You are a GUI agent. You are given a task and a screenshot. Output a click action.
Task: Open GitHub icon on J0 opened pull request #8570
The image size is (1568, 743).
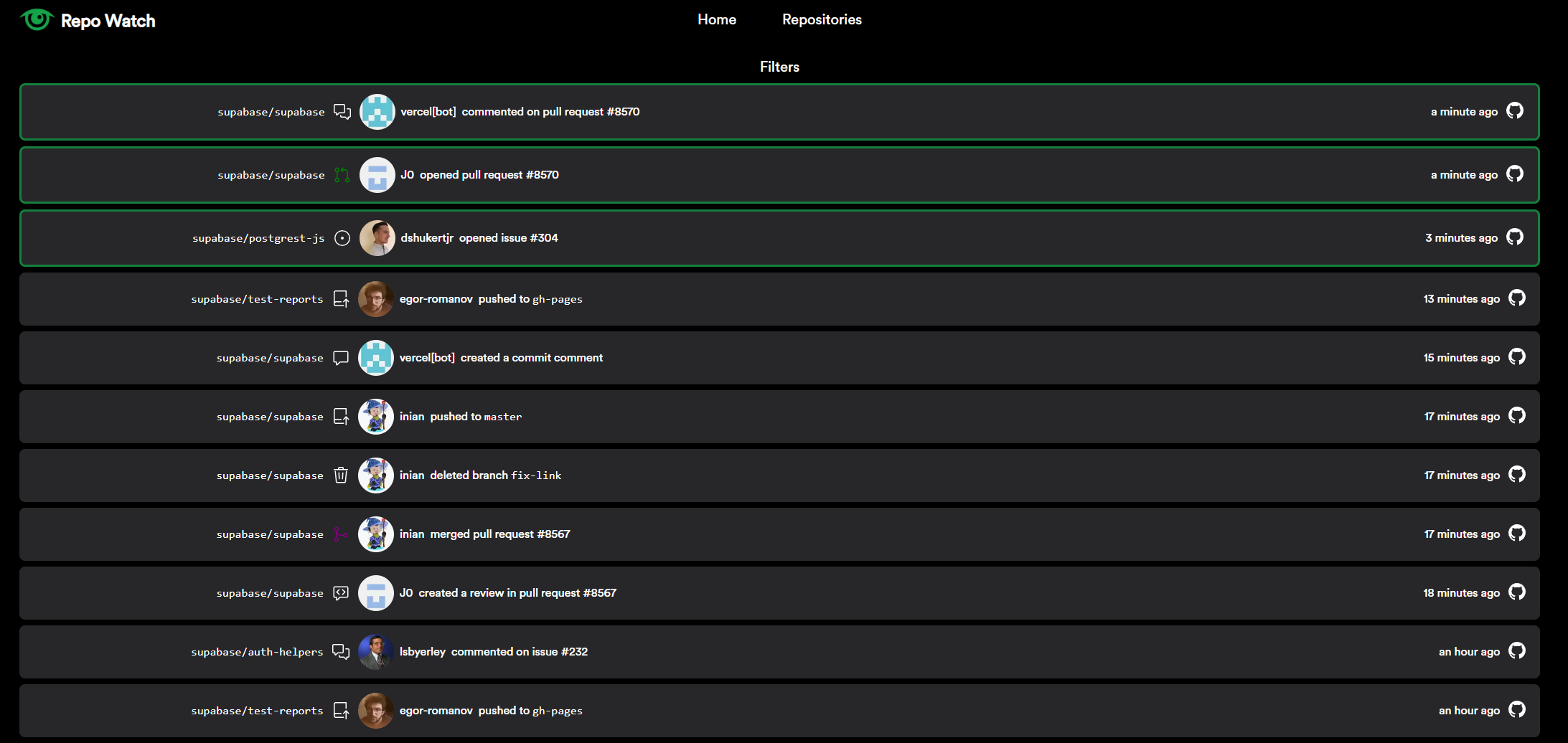point(1515,174)
